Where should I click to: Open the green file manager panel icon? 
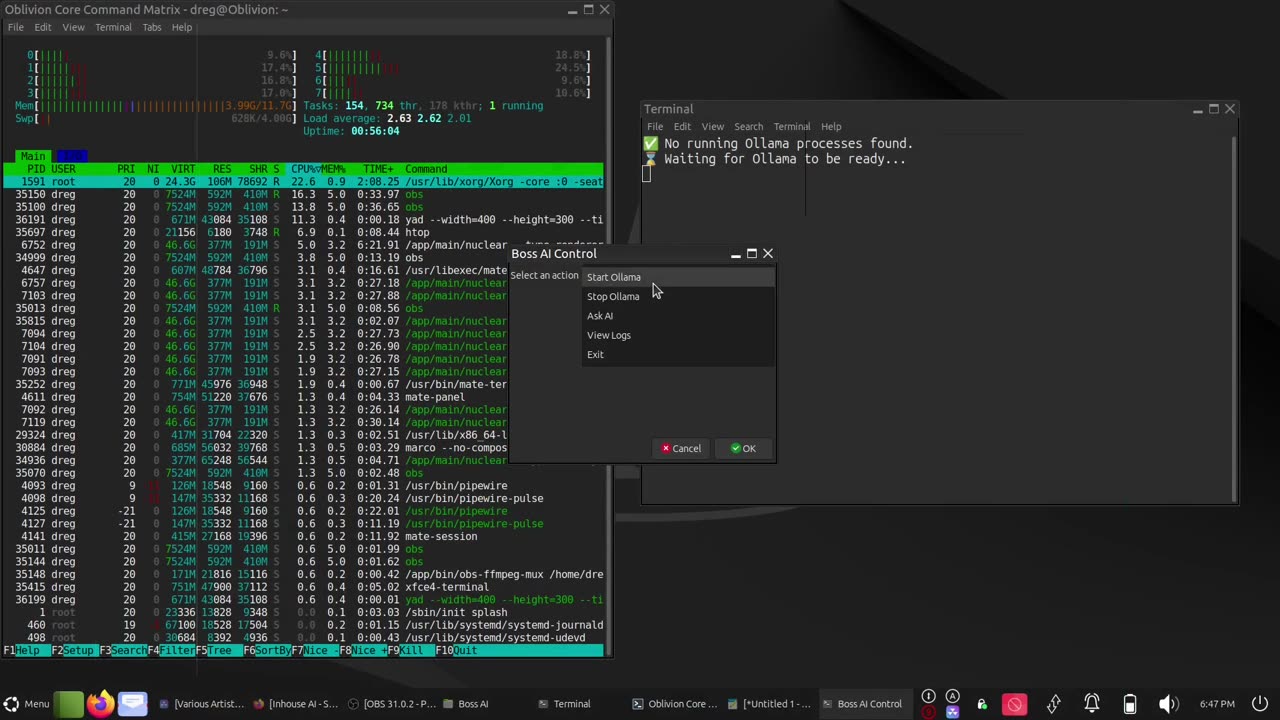68,704
